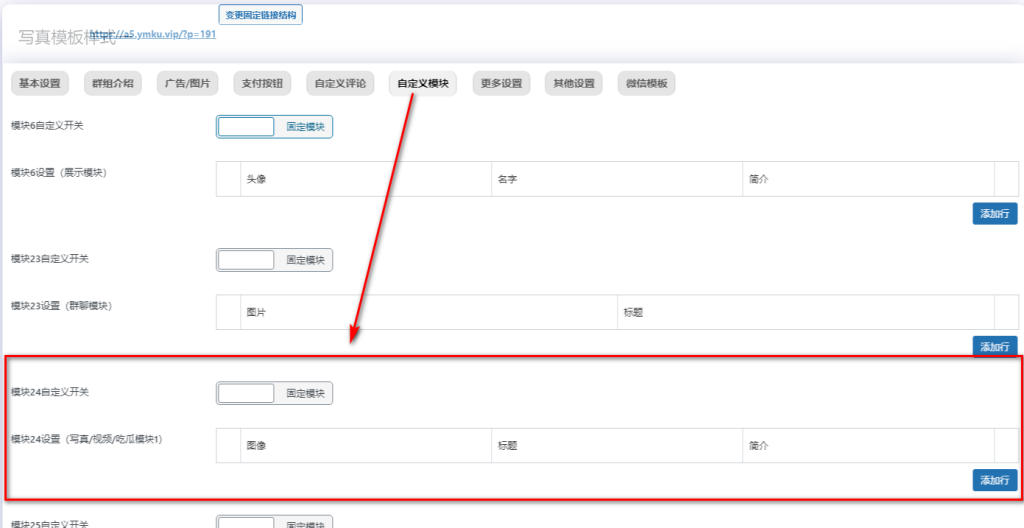1024x528 pixels.
Task: Click 添加行 under the 模块6 table
Action: (994, 213)
